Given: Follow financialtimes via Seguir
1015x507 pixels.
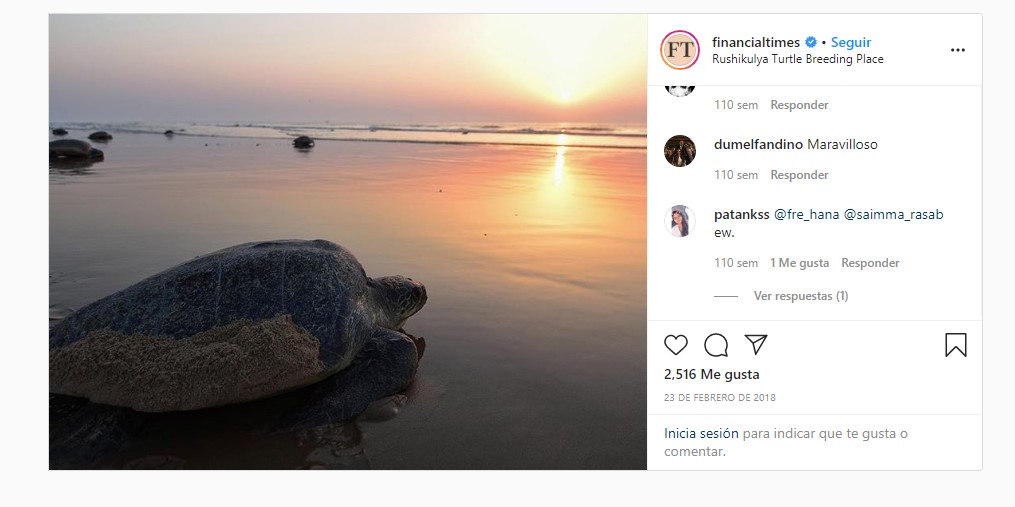Looking at the screenshot, I should pyautogui.click(x=851, y=42).
